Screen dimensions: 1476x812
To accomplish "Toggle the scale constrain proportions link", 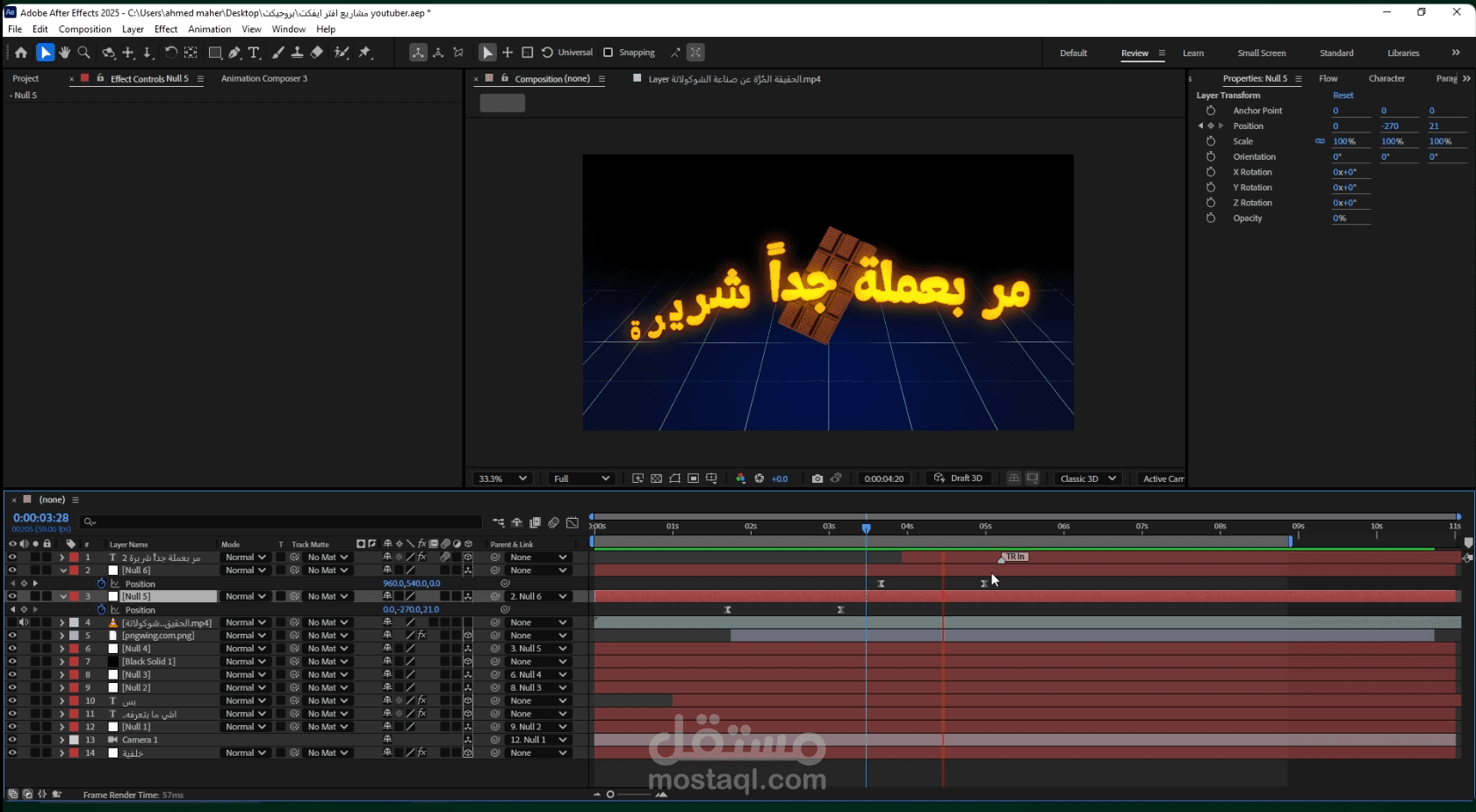I will click(1320, 141).
